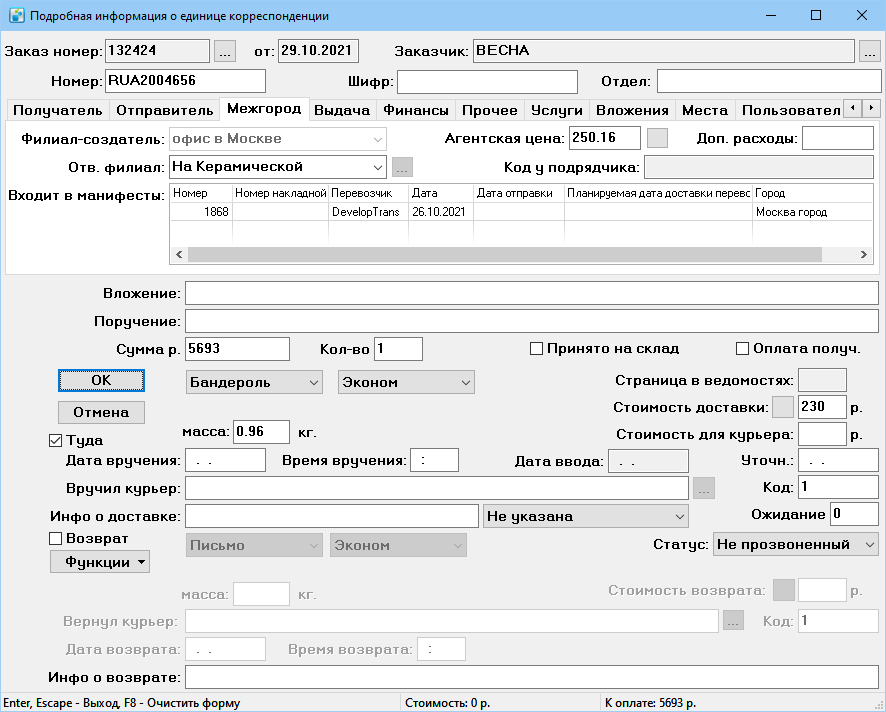Open the Вложения tab
The width and height of the screenshot is (886, 712).
[x=632, y=110]
